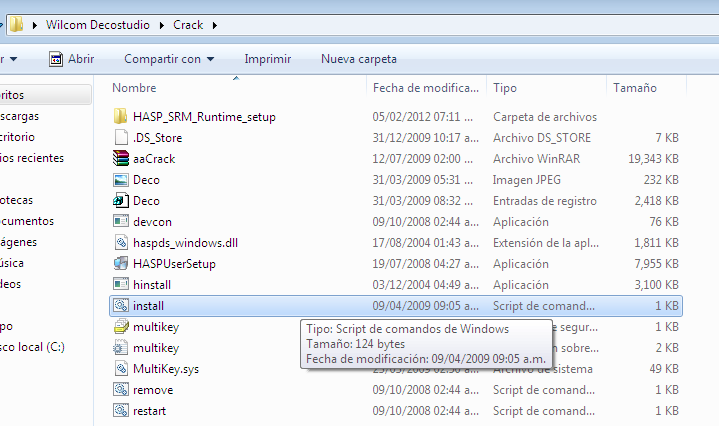
Task: Select the Deco registry entries icon
Action: point(121,200)
